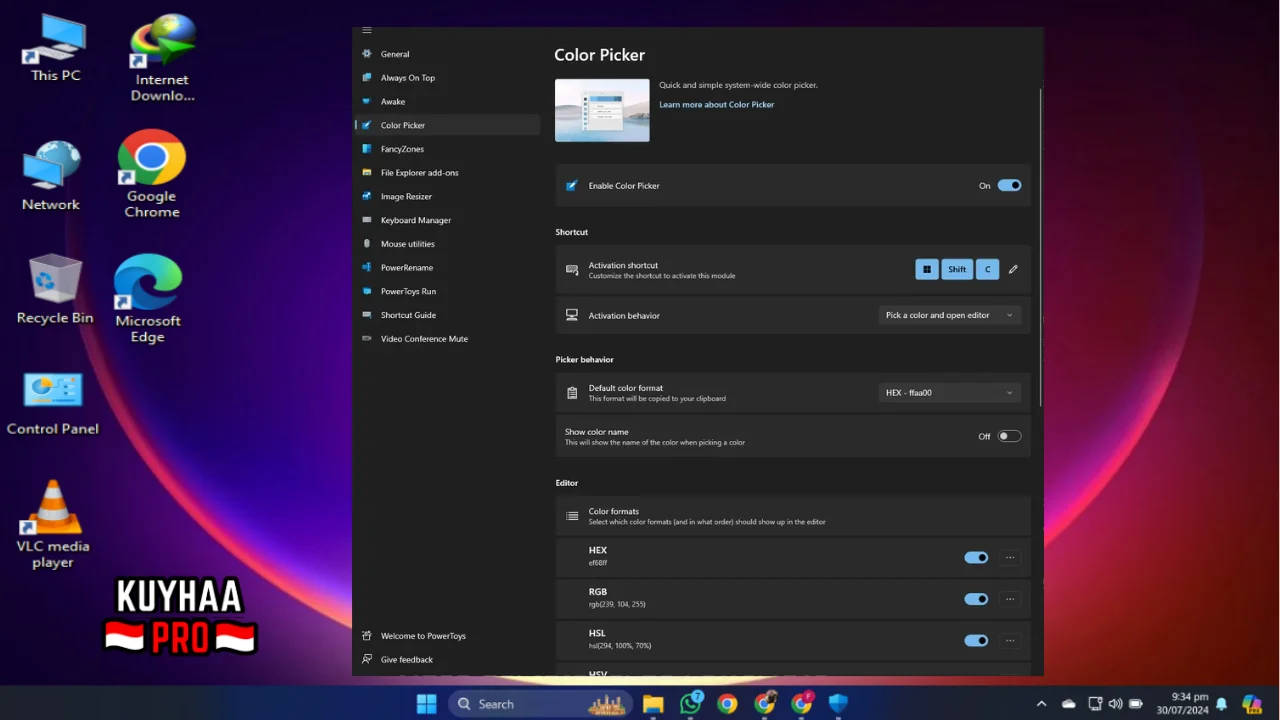Image resolution: width=1280 pixels, height=720 pixels.
Task: Show hidden system tray icons
Action: [1041, 704]
